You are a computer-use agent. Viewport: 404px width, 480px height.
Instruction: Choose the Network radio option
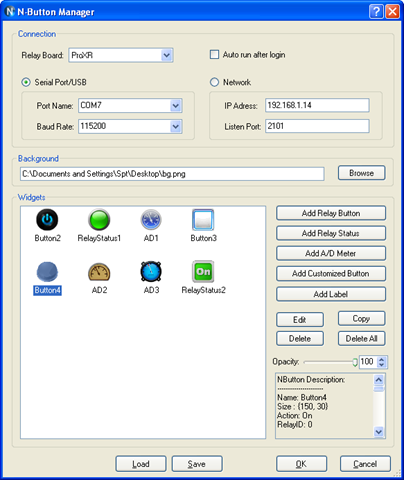point(214,82)
